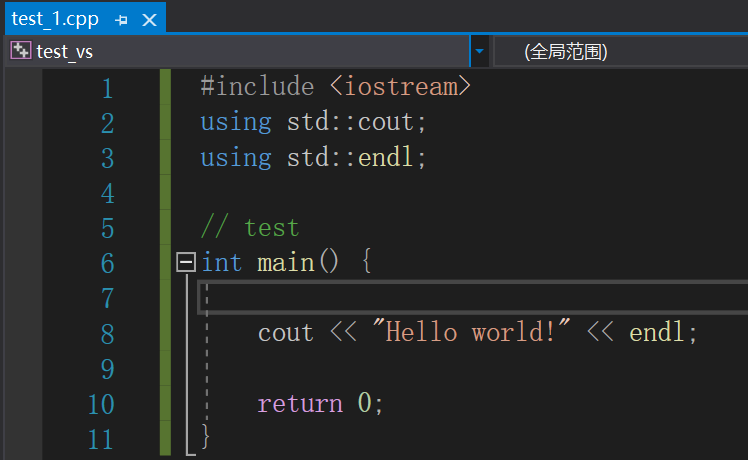
Task: Open the (全局范围) scope combo box
Action: (620, 52)
